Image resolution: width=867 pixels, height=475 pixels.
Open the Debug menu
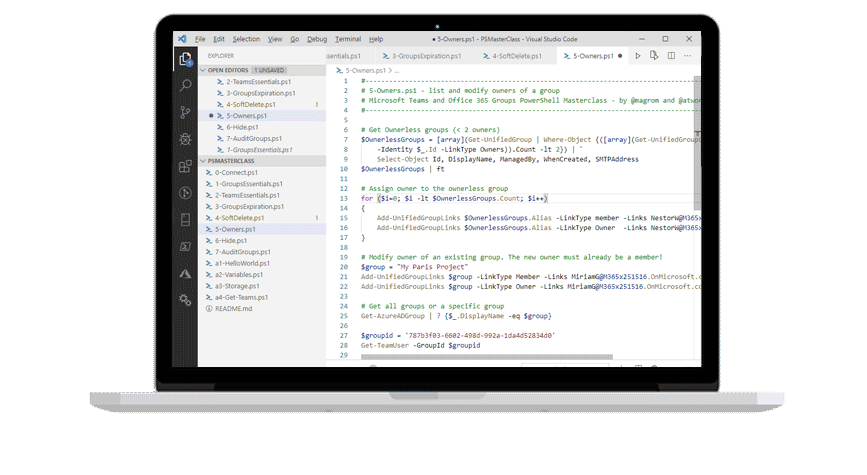click(x=317, y=39)
